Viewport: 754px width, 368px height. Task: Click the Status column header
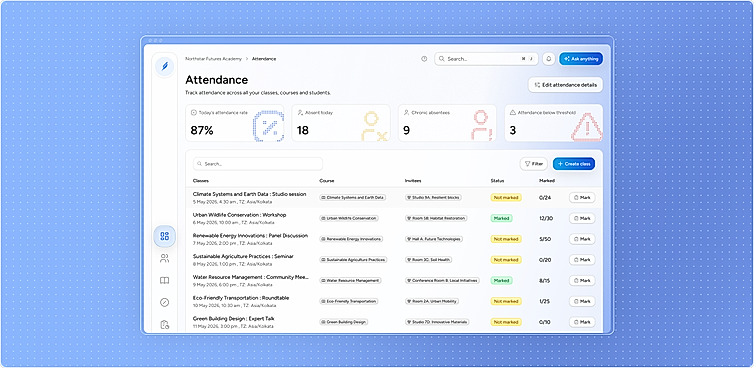[497, 181]
